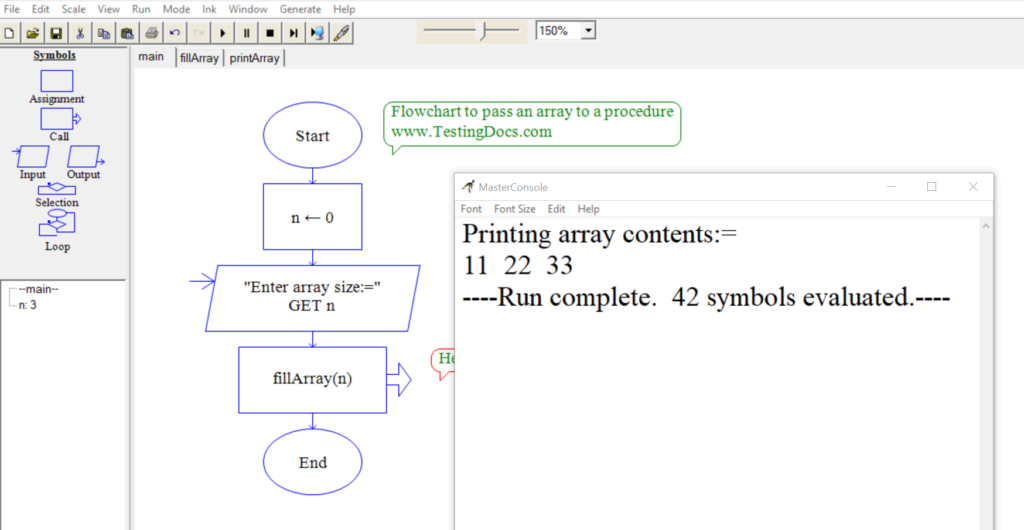Save the flowchart with the floppy disk icon
1024x530 pixels.
tap(56, 33)
